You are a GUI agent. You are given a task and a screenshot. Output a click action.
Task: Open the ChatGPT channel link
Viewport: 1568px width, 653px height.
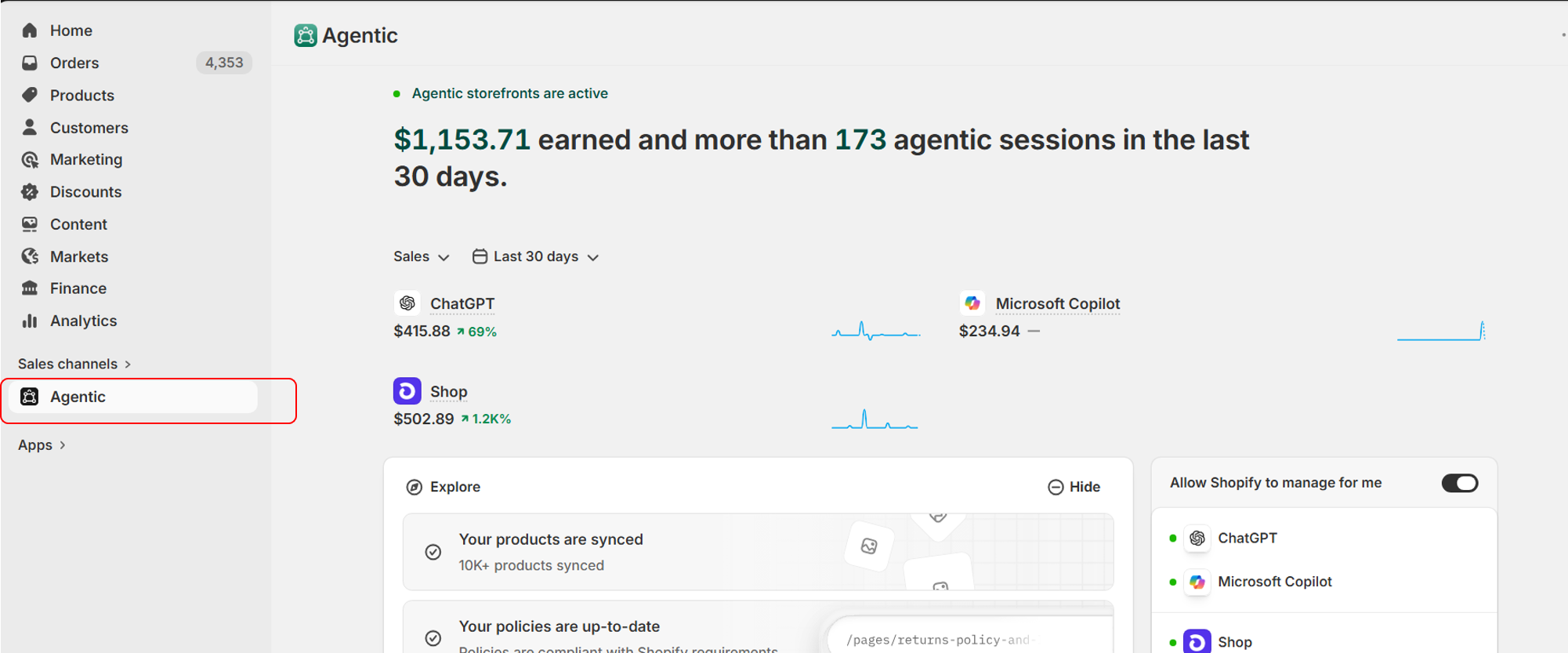point(462,304)
